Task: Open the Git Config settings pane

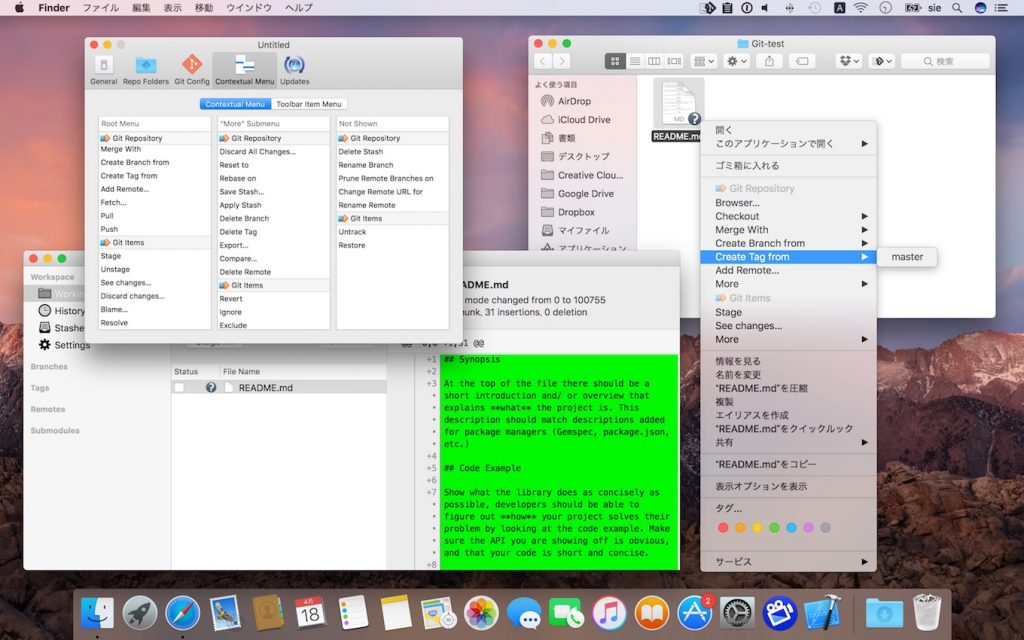Action: point(191,68)
